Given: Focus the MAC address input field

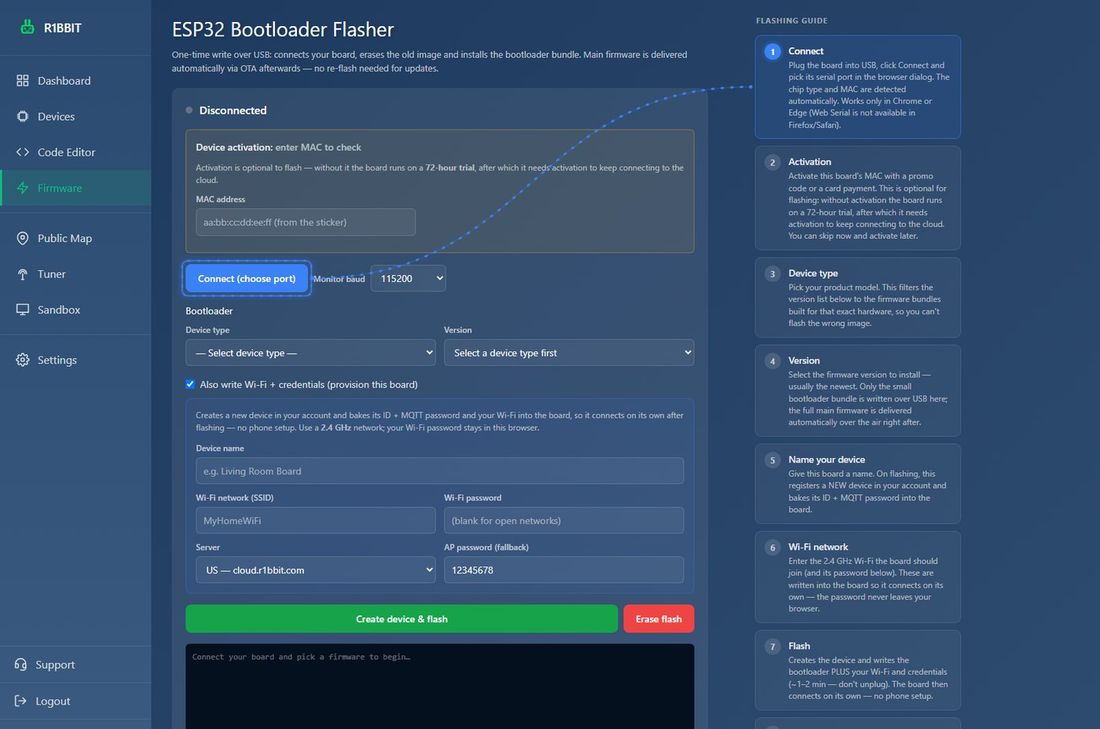Looking at the screenshot, I should (305, 222).
